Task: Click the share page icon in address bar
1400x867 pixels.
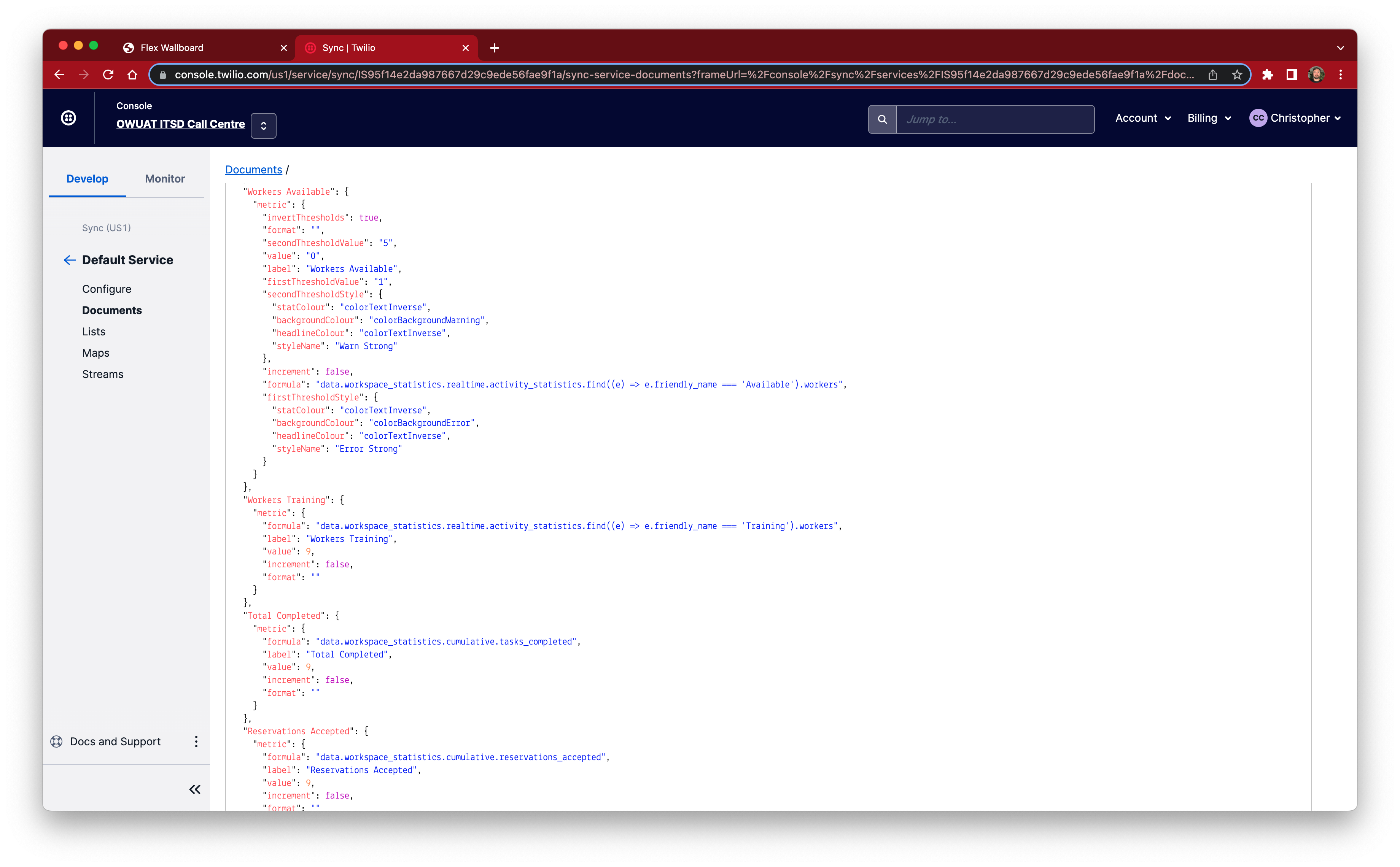Action: click(x=1212, y=75)
